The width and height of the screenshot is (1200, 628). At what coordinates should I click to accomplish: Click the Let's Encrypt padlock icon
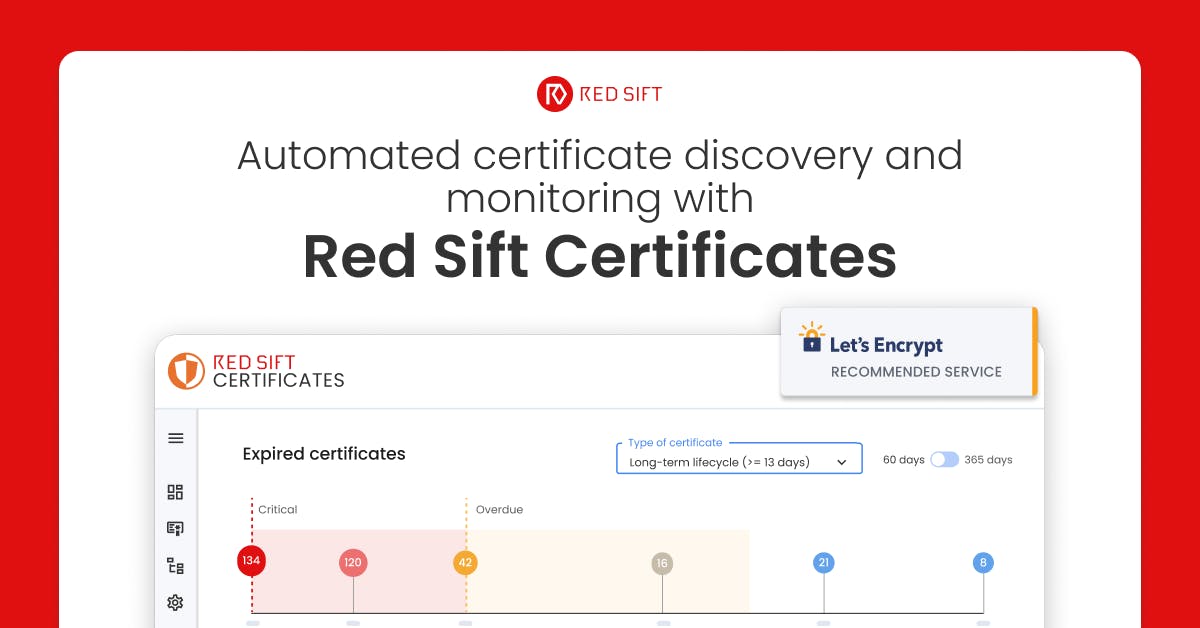(x=811, y=343)
